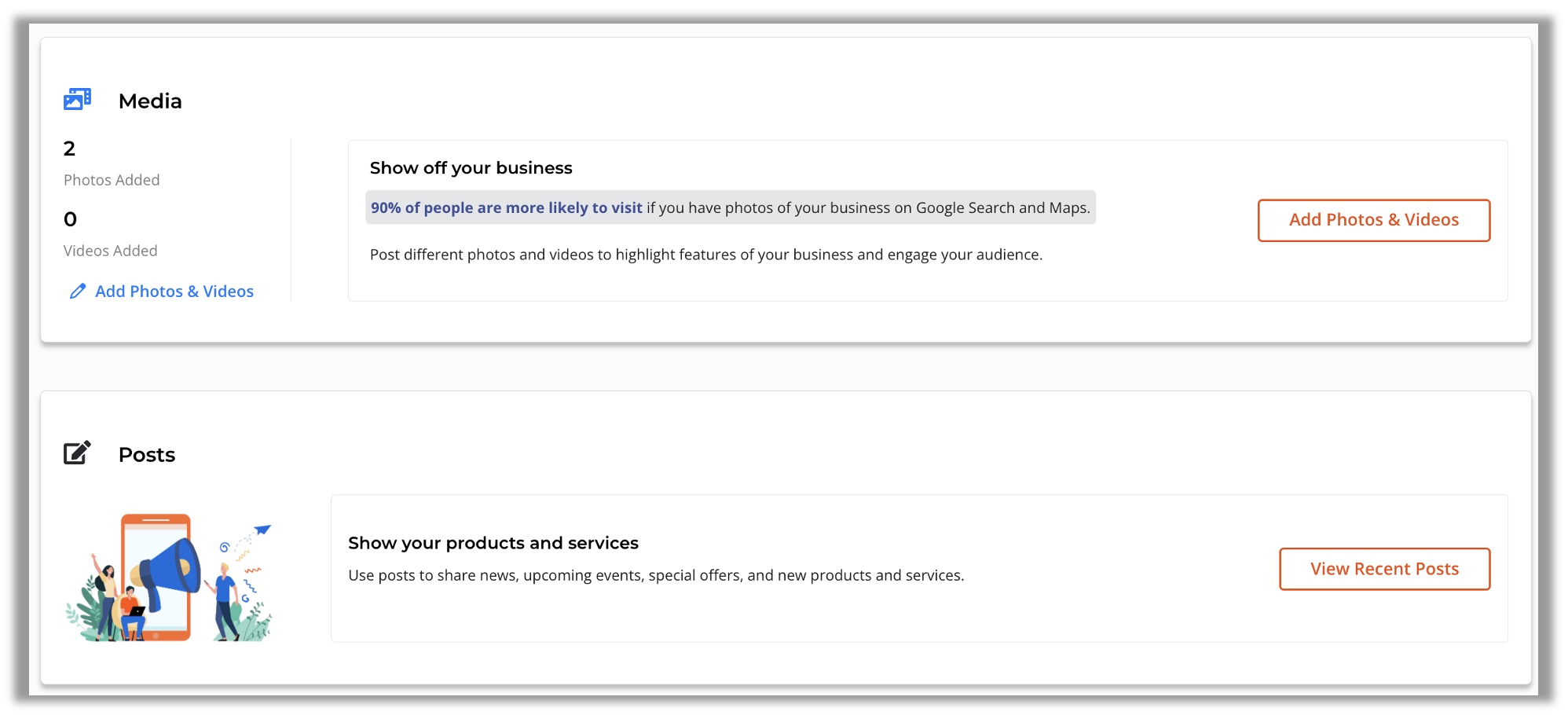Click the 'Photos Added' label

coord(112,180)
